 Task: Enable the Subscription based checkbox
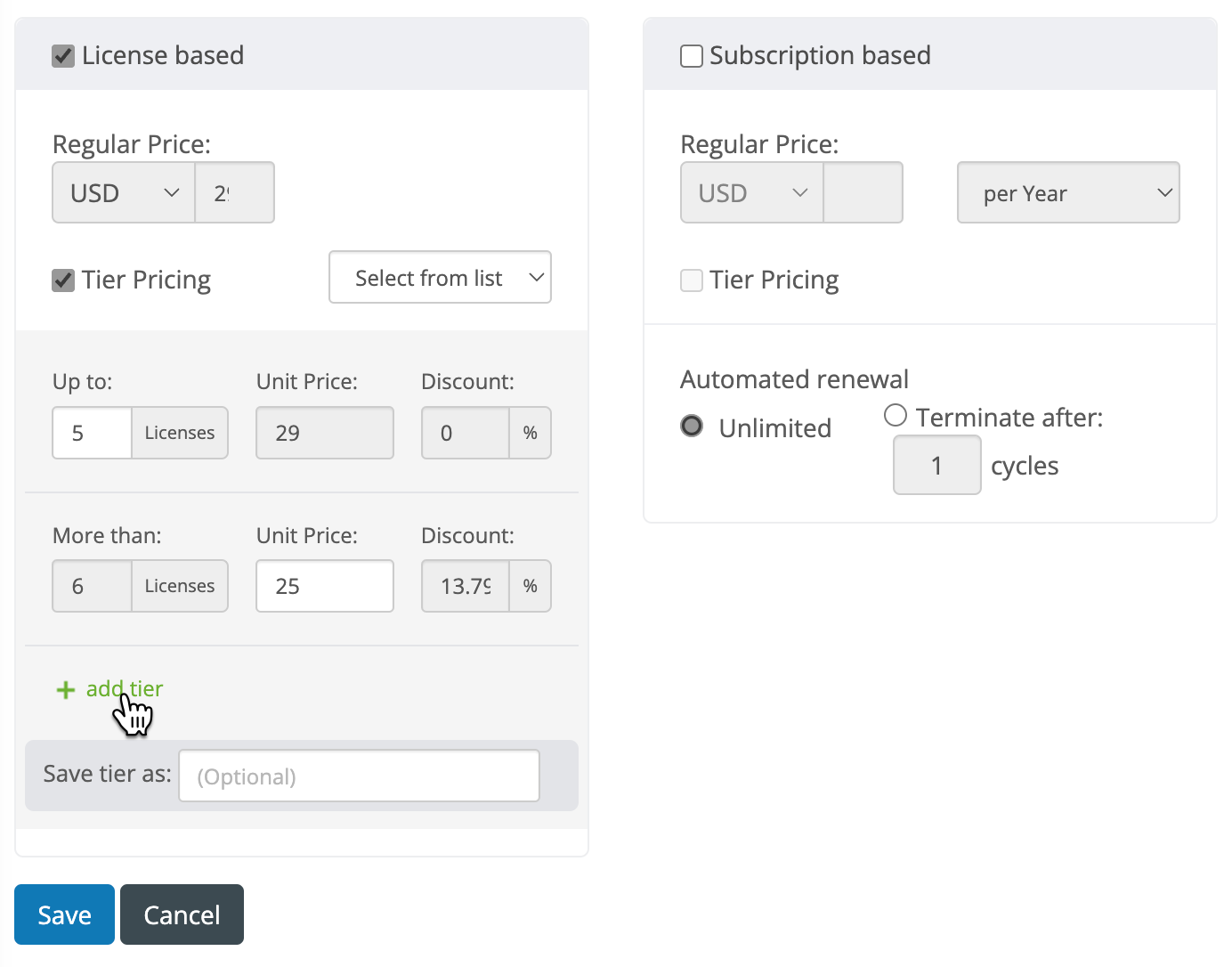tap(692, 56)
